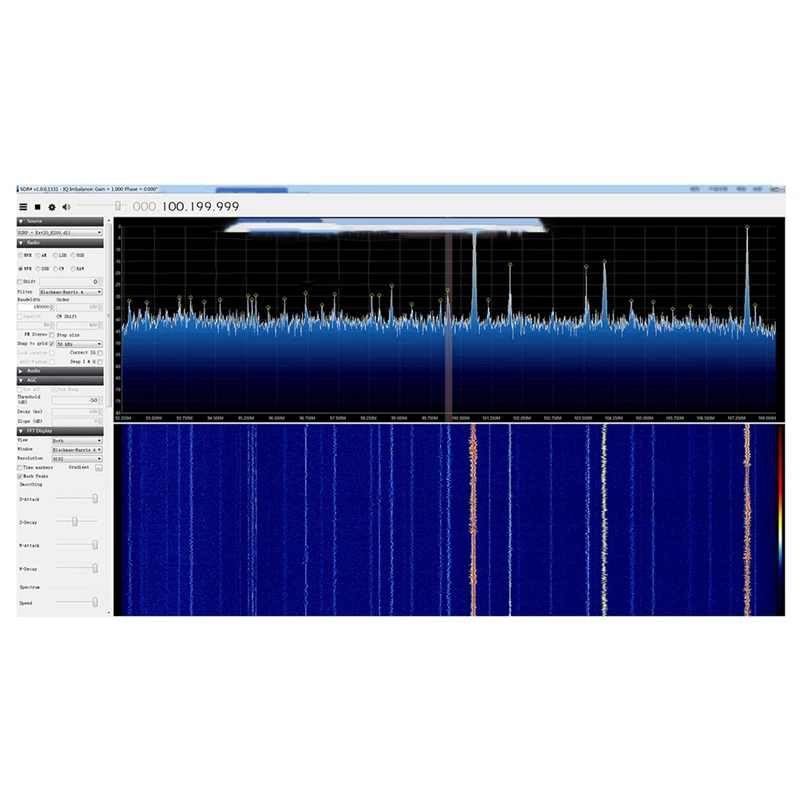Open the waterfall Gradient editor
Viewport: 800px width, 800px height.
tap(97, 467)
